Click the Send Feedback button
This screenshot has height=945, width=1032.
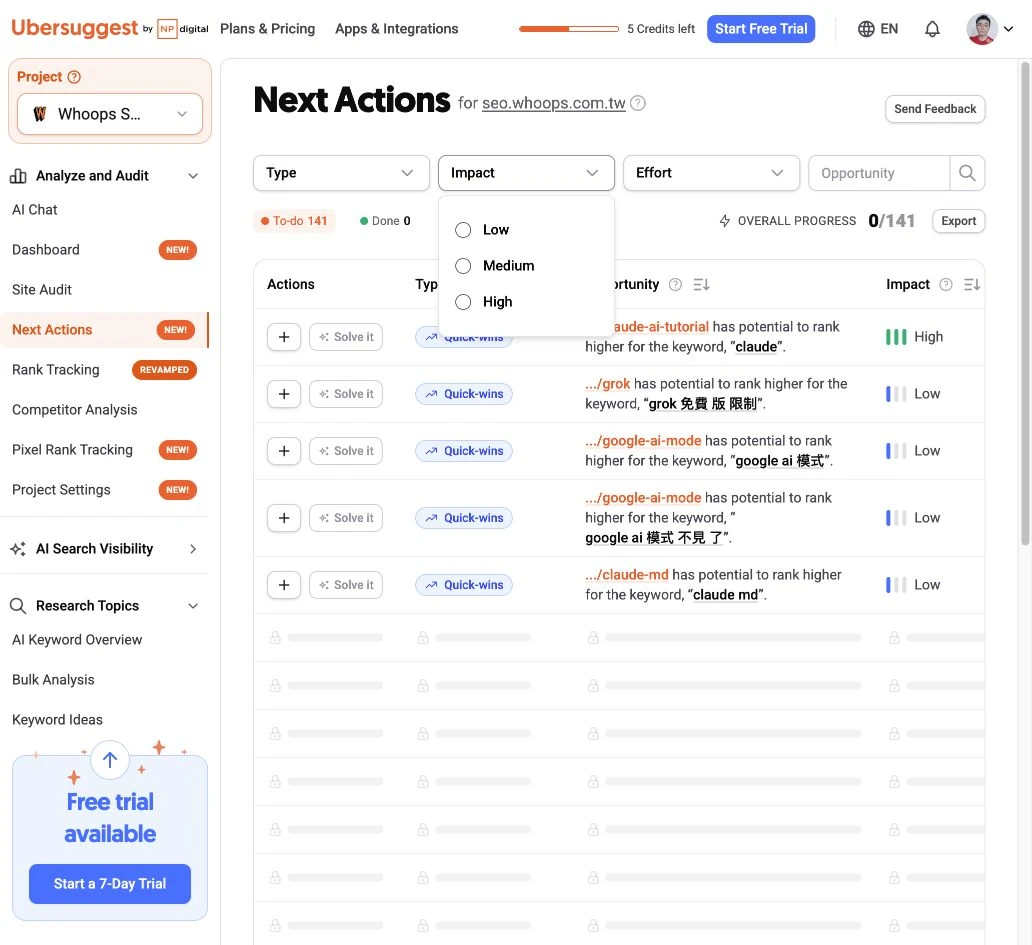[x=935, y=109]
